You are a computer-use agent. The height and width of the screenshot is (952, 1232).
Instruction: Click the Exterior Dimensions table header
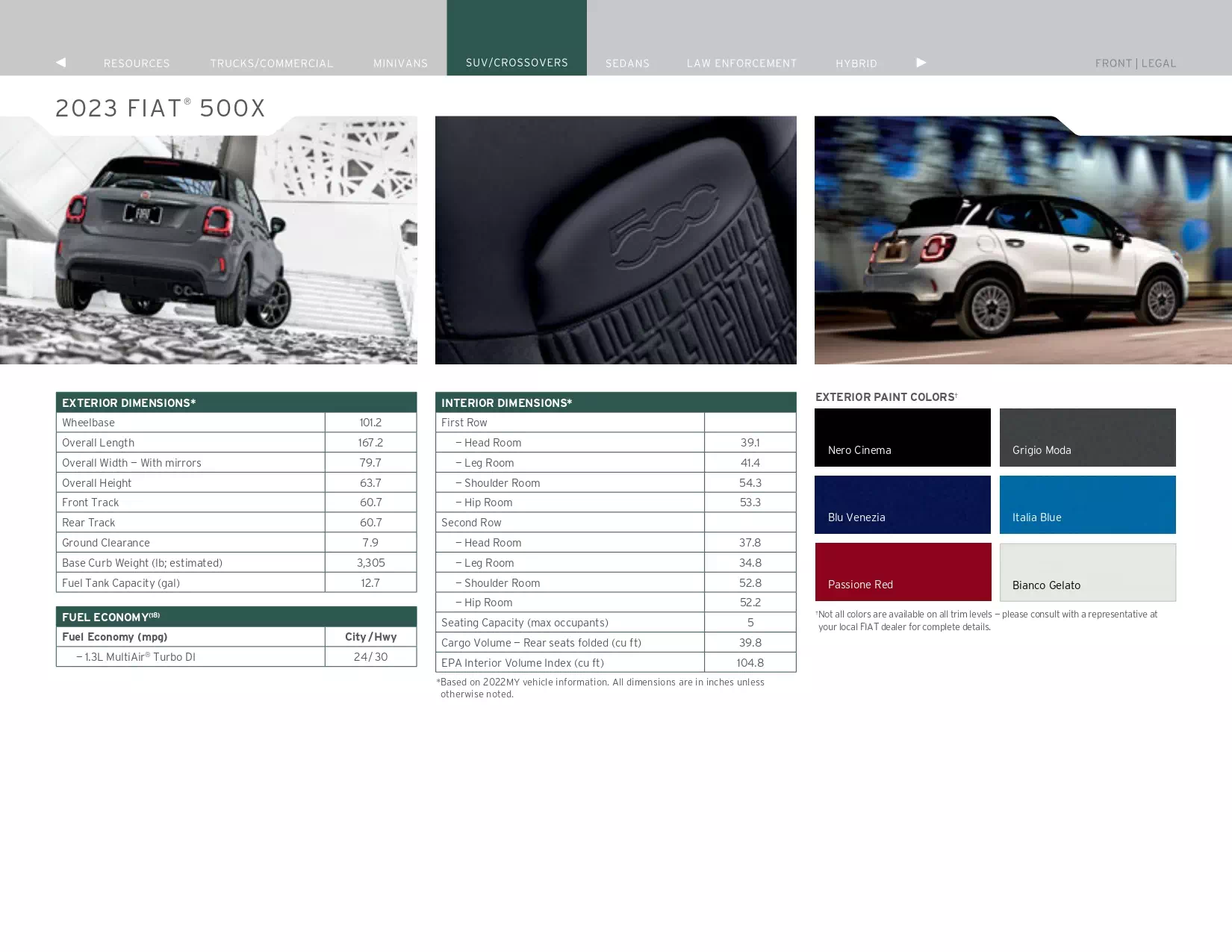(236, 402)
